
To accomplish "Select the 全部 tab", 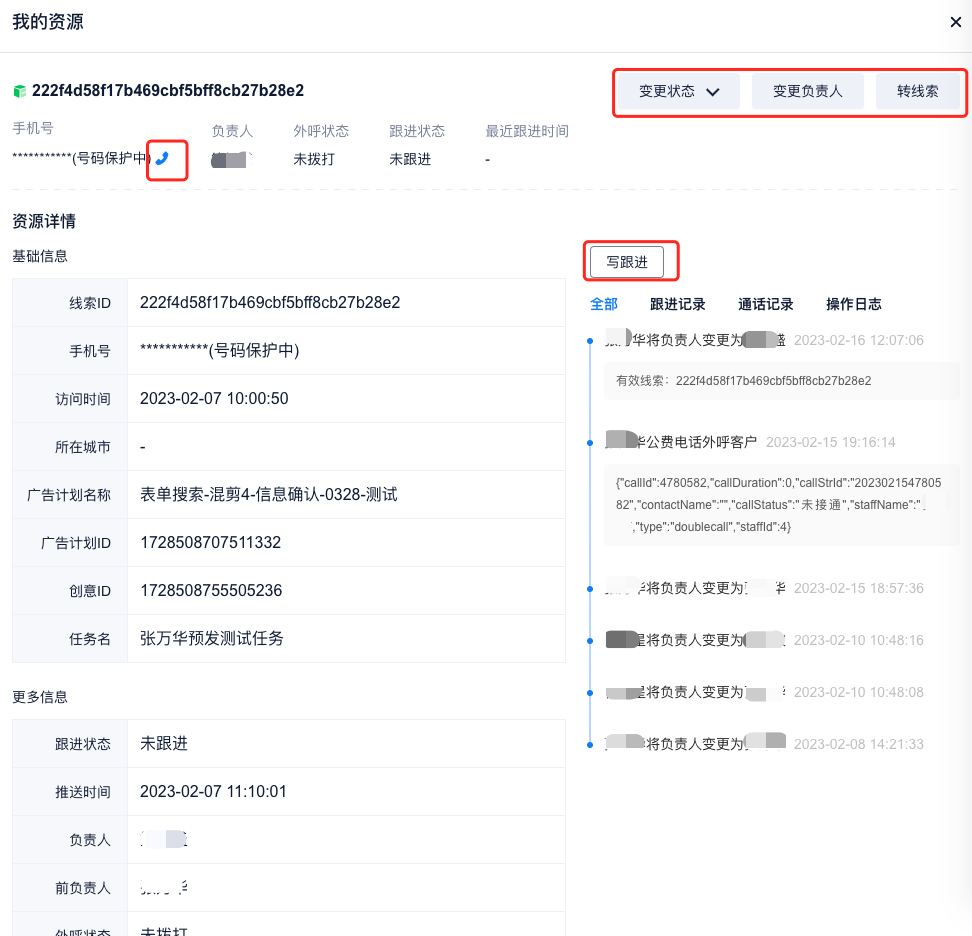I will tap(604, 304).
